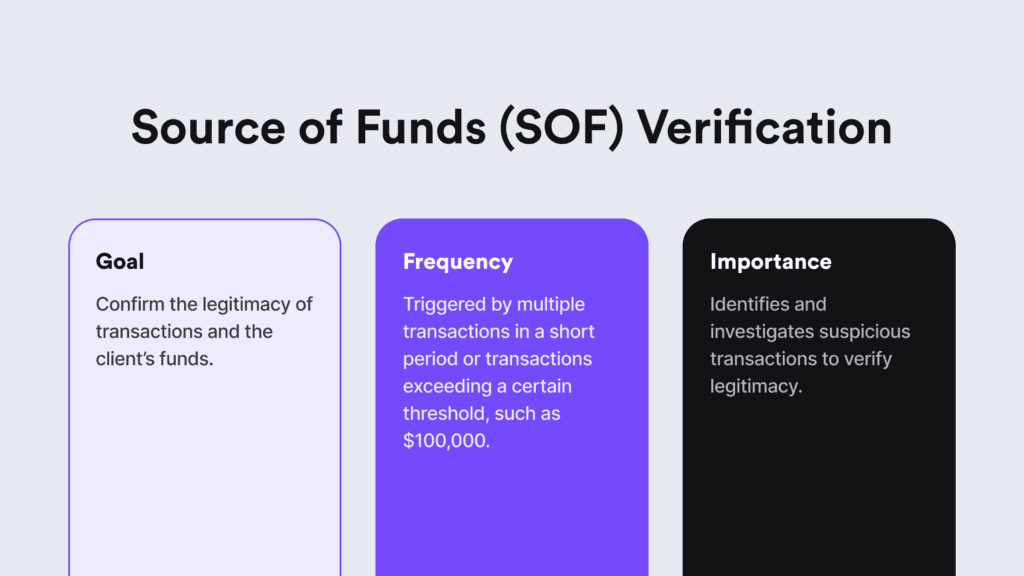1024x576 pixels.
Task: Click "transactions and the" text in Goal card
Action: (x=184, y=331)
